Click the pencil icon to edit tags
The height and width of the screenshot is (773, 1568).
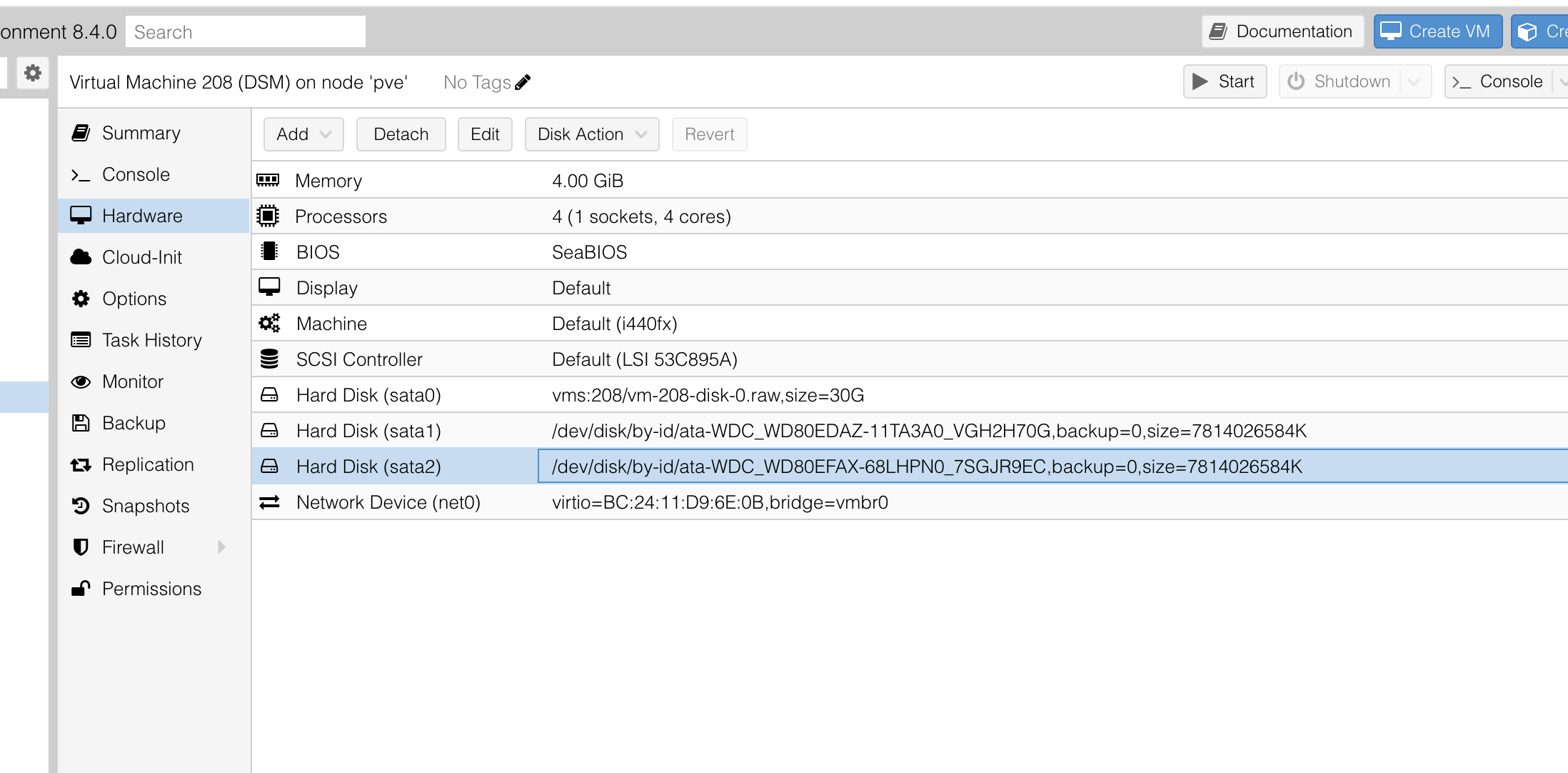(523, 82)
